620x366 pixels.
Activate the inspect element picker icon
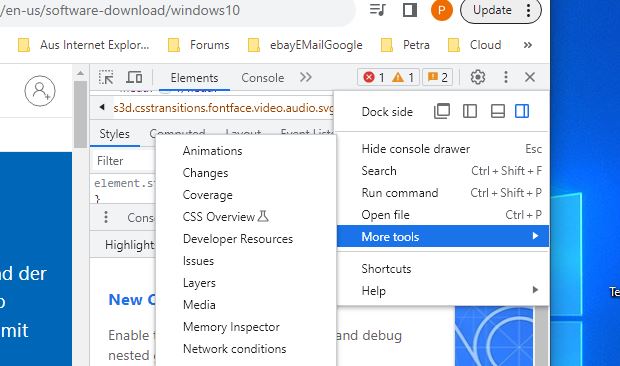pyautogui.click(x=106, y=77)
